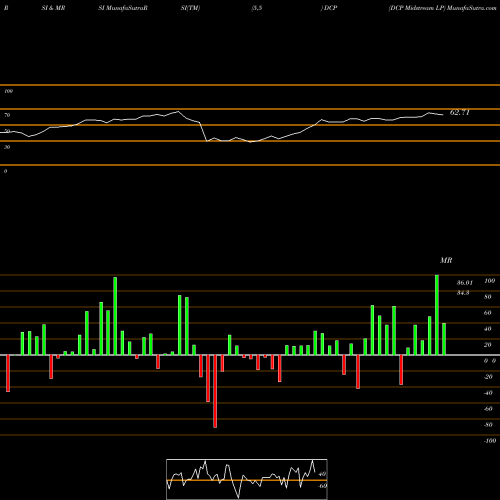Select the 84.8 value beside the histogram
Viewport: 500px width, 500px height.
(x=463, y=293)
